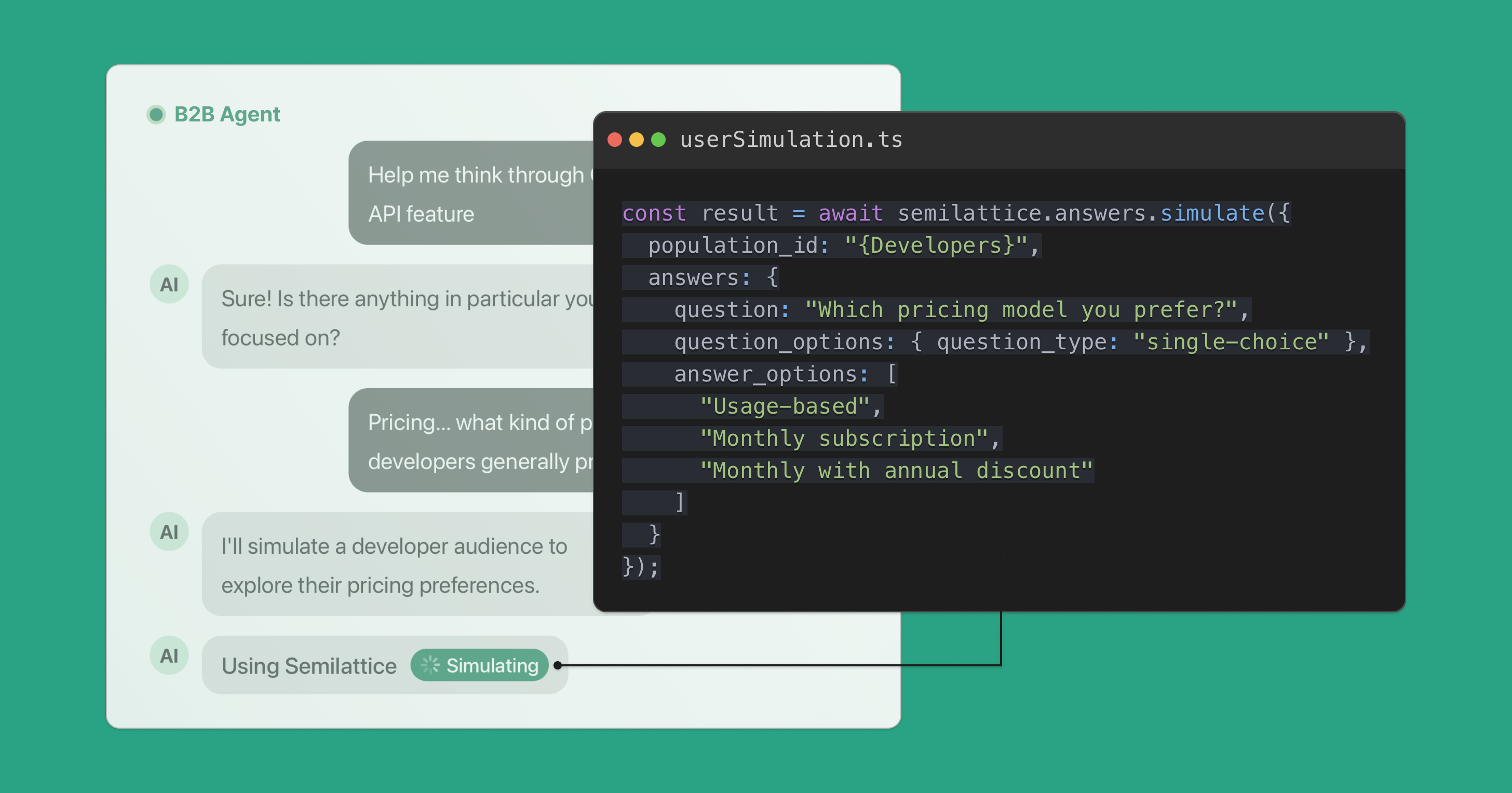Click the 'Pricing... what kind of' user message
This screenshot has width=1512, height=793.
(471, 441)
